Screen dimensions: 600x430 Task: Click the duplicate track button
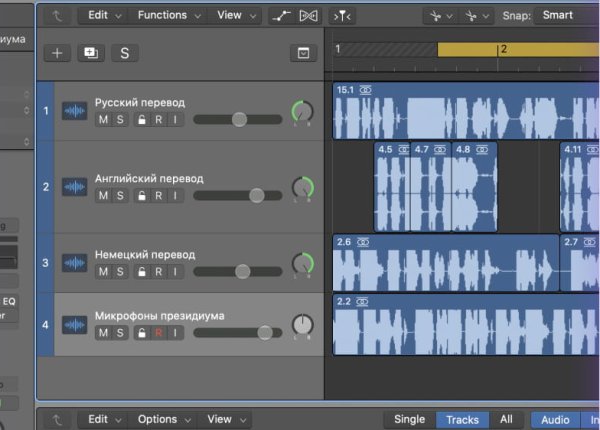coord(91,53)
